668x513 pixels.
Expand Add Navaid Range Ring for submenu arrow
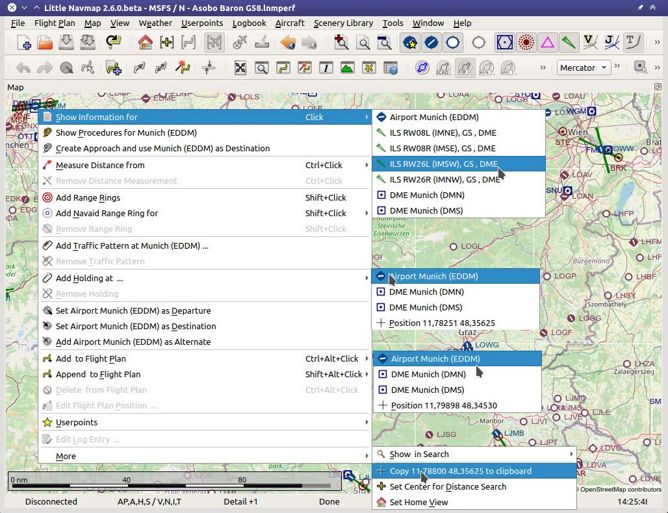pos(366,213)
